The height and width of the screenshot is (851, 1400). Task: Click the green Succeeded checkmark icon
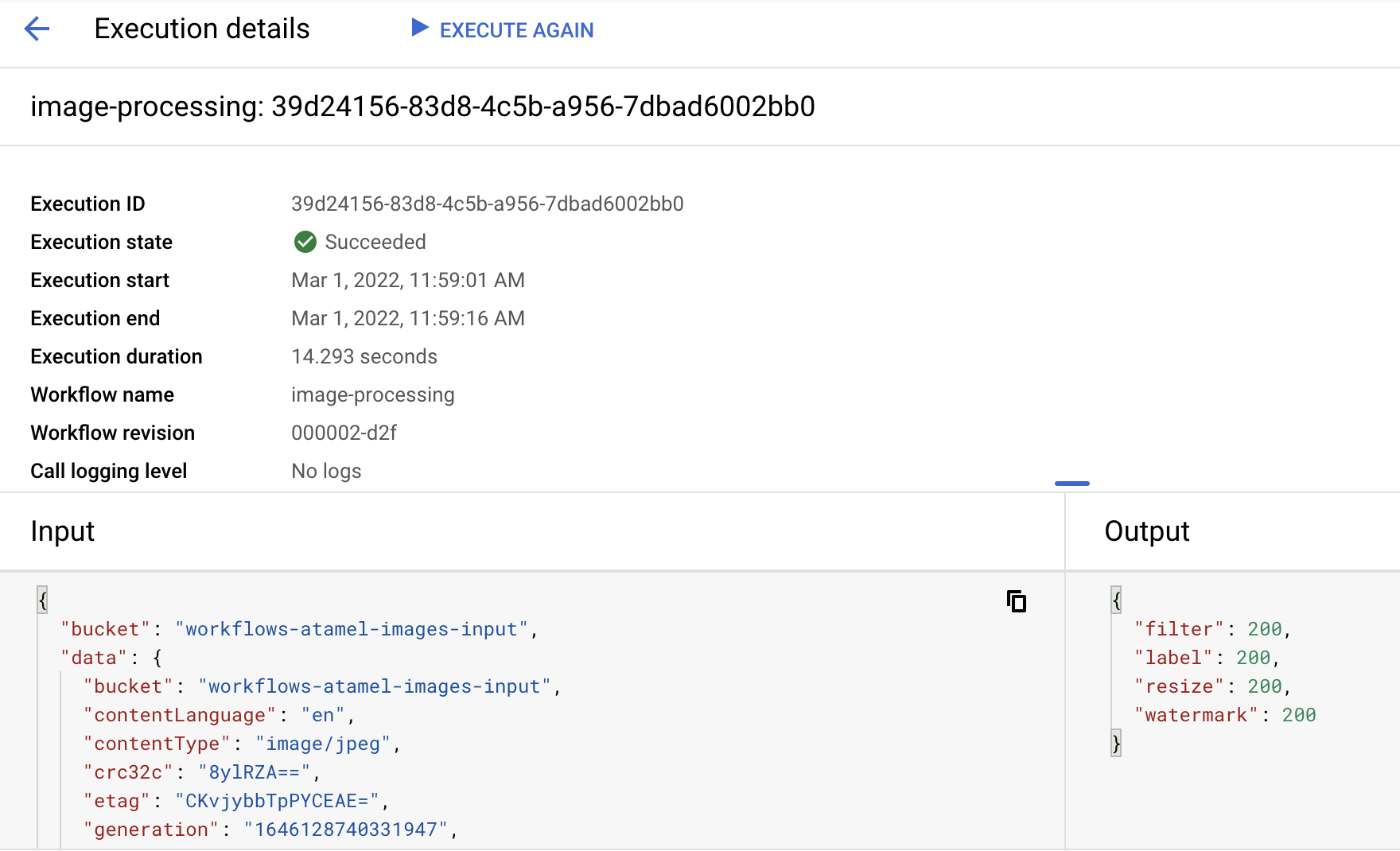coord(305,242)
